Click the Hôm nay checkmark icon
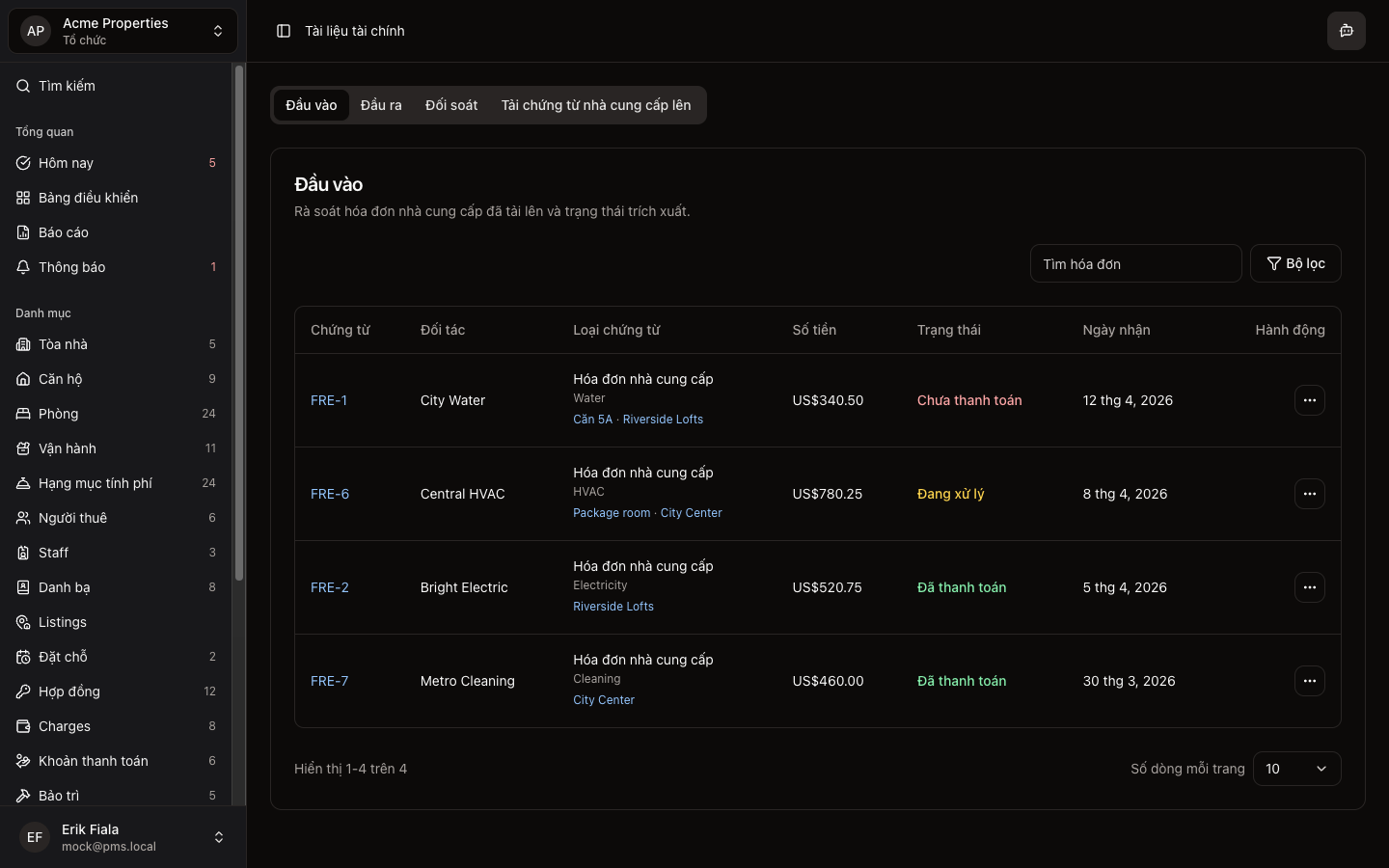 click(x=23, y=163)
